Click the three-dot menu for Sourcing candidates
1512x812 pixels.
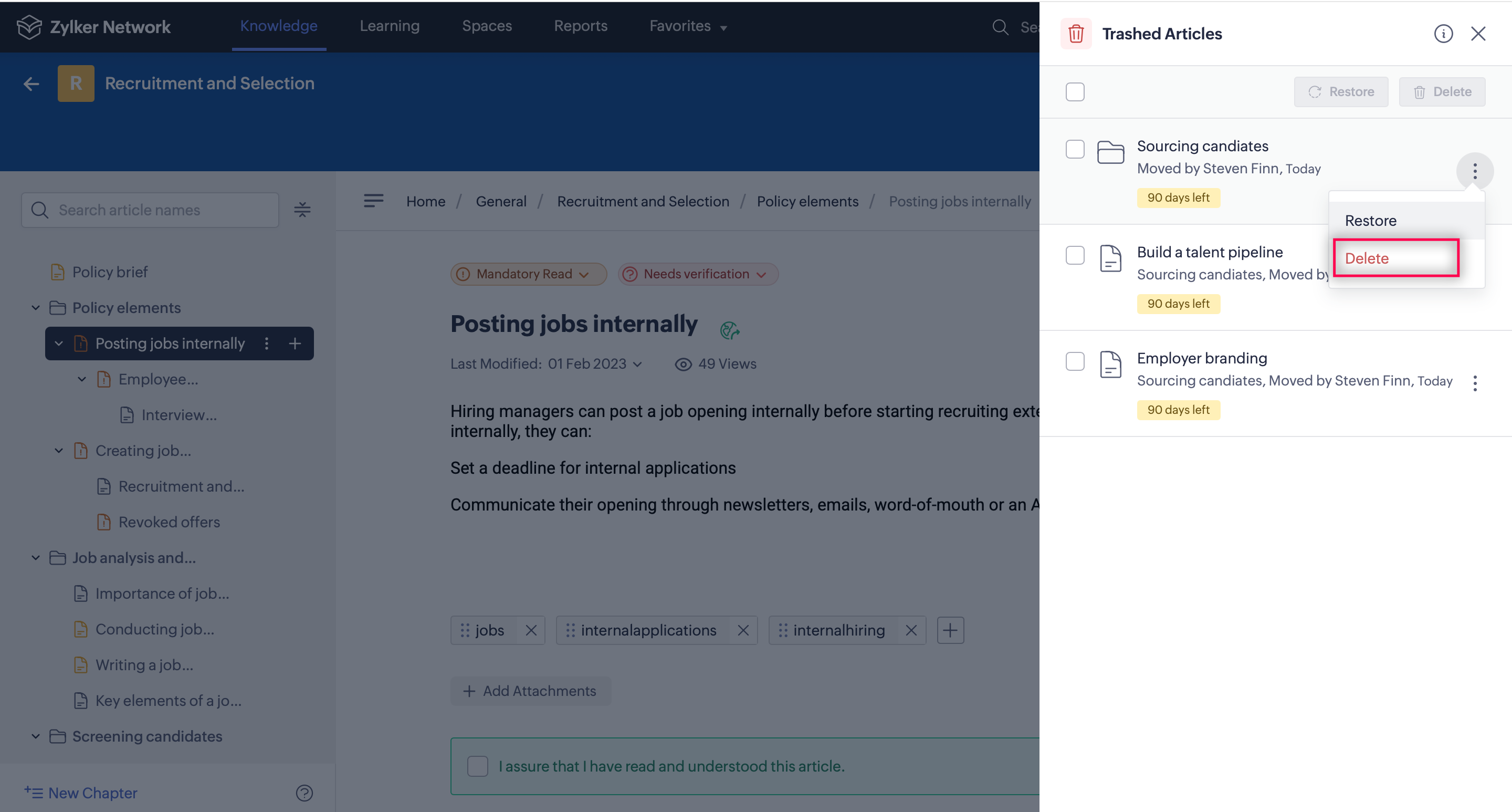(x=1474, y=171)
